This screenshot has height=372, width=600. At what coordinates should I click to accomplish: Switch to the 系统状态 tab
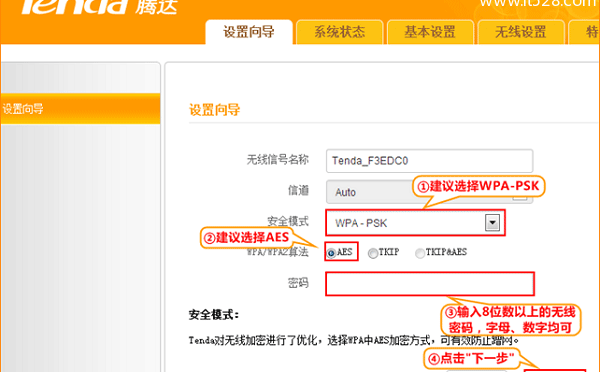[x=339, y=32]
